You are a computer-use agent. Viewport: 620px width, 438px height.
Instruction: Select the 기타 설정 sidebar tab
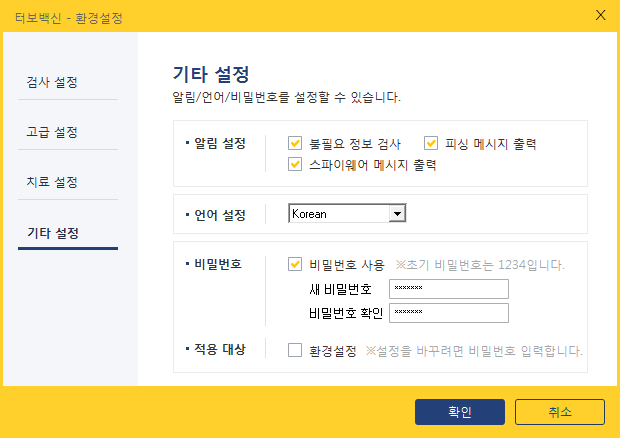pos(52,233)
